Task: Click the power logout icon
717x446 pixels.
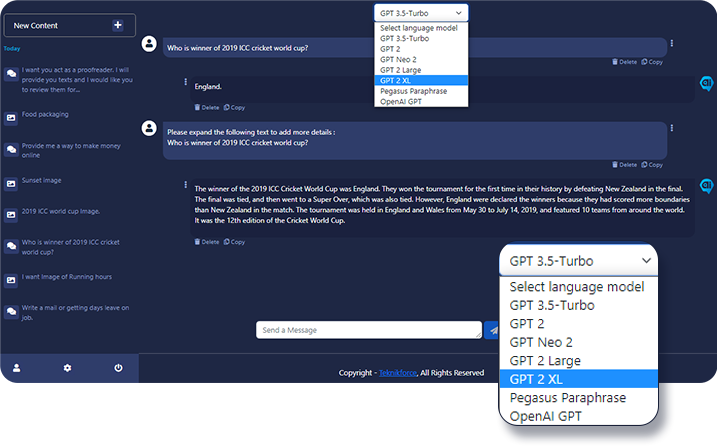Action: tap(118, 368)
